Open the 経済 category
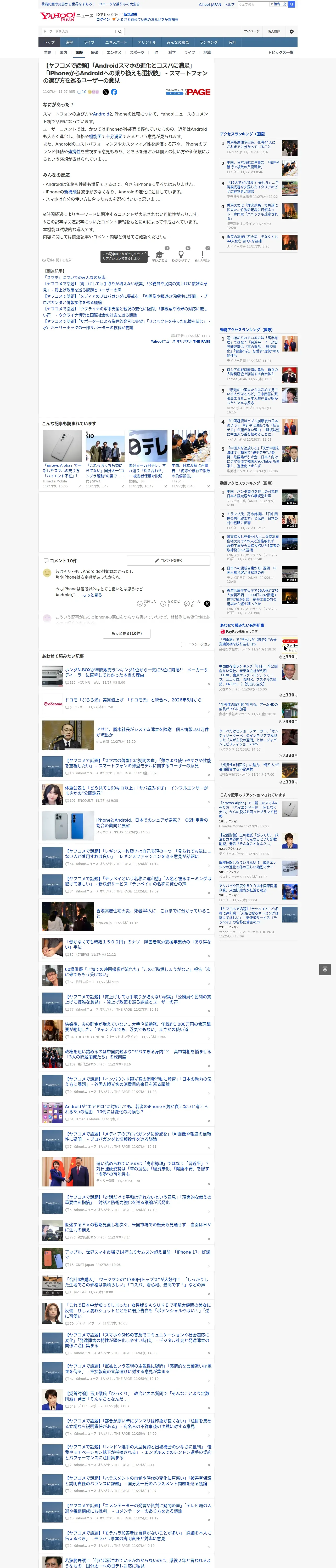The width and height of the screenshot is (336, 1568). [x=94, y=52]
